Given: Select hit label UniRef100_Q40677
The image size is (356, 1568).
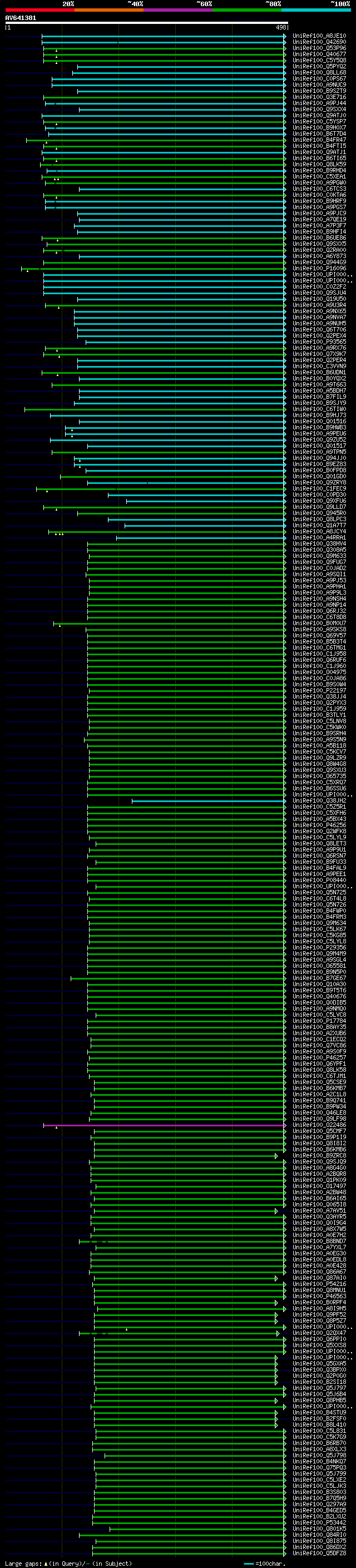Looking at the screenshot, I should tap(319, 54).
